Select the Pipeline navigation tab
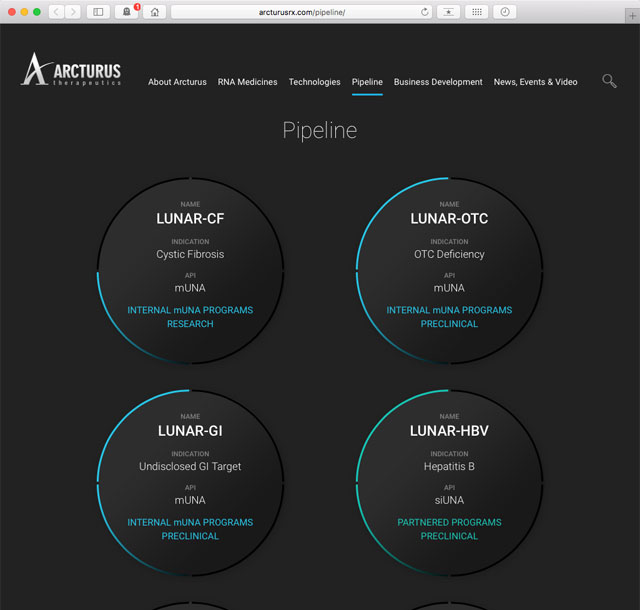 click(367, 82)
